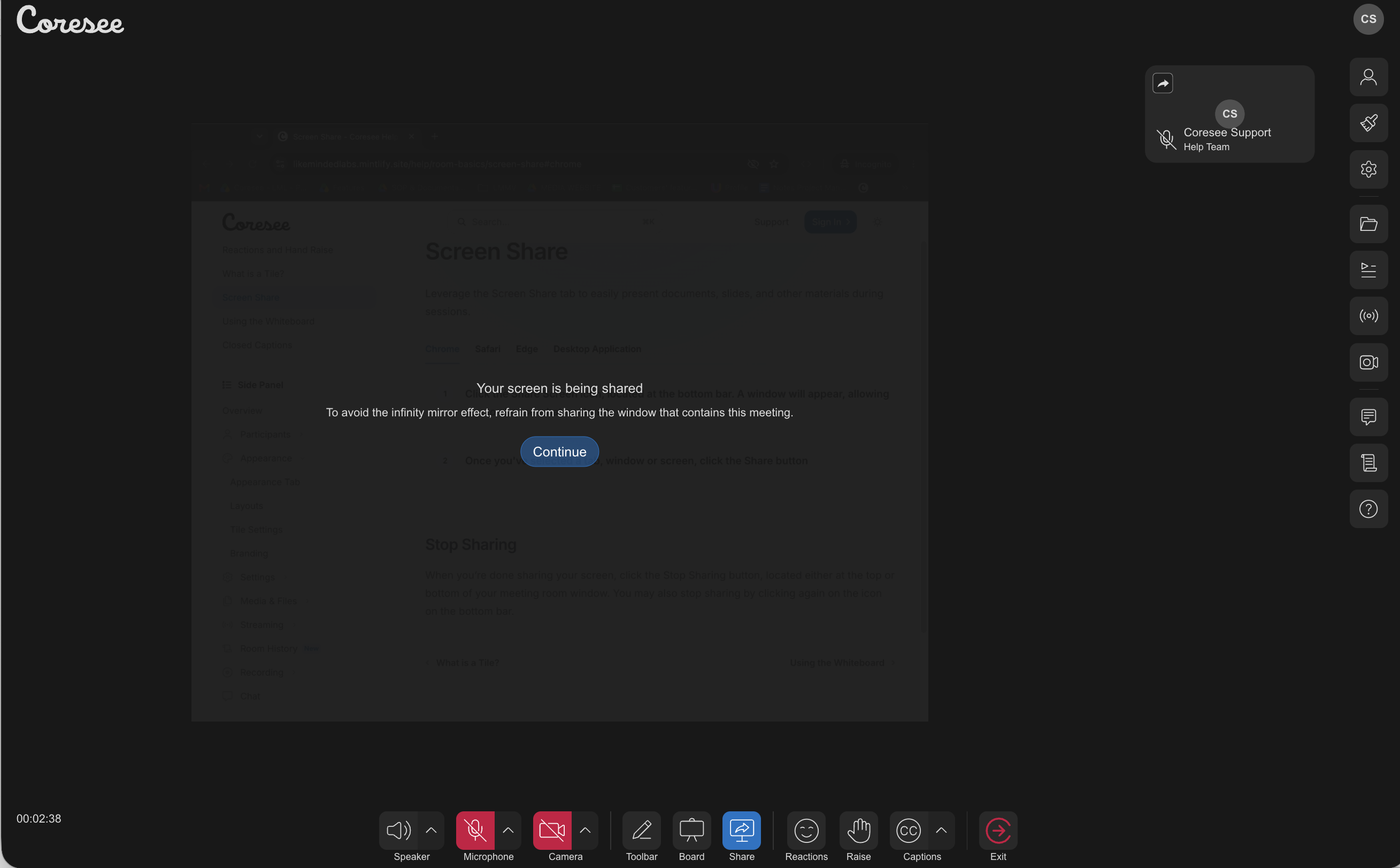The image size is (1400, 868).
Task: Toggle the Speaker button
Action: point(398,830)
